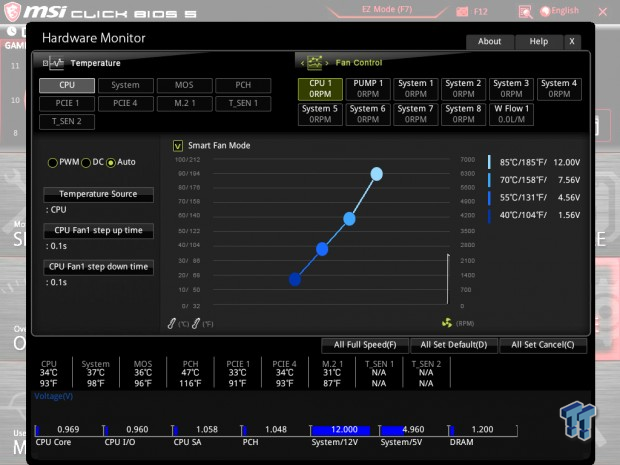This screenshot has width=620, height=465.
Task: Open CPU Fan1 step up time
Action: [x=98, y=231]
